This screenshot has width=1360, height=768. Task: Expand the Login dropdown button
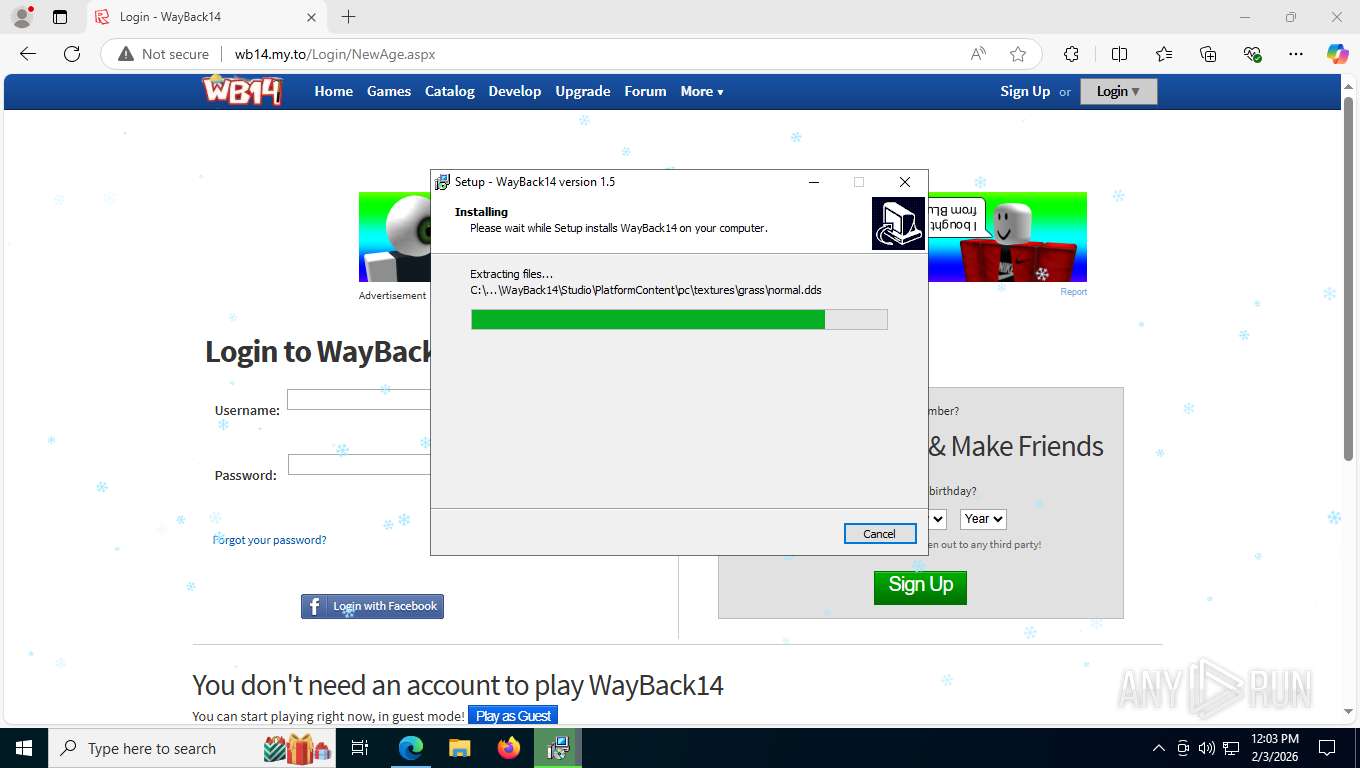1118,91
